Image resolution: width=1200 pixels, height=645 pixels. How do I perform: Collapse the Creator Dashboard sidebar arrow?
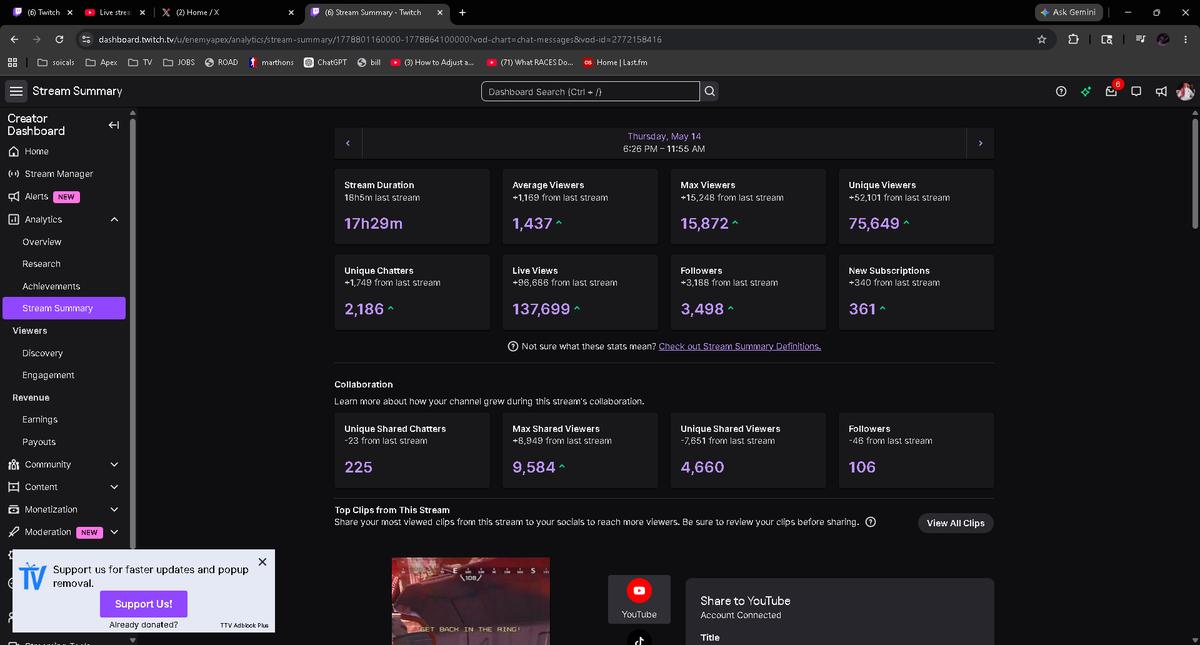click(113, 125)
